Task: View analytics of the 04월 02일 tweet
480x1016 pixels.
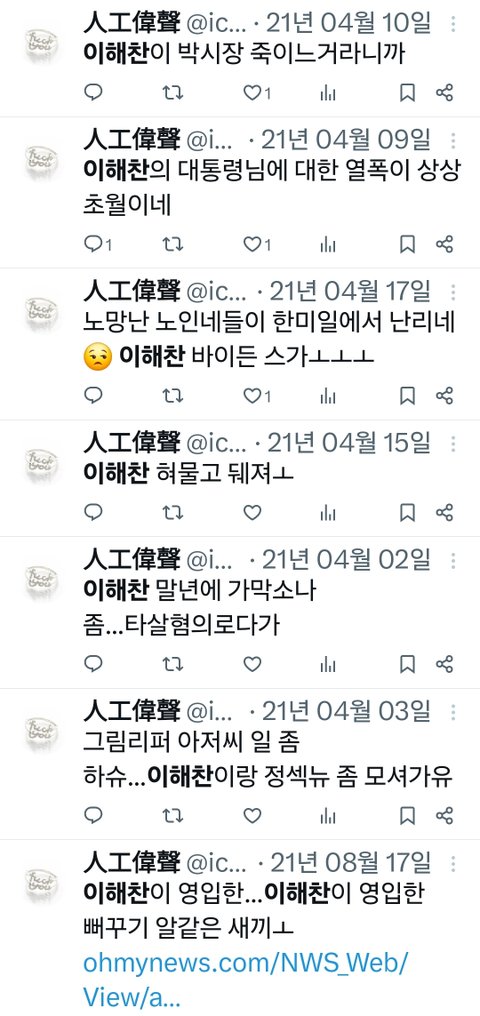Action: 328,664
